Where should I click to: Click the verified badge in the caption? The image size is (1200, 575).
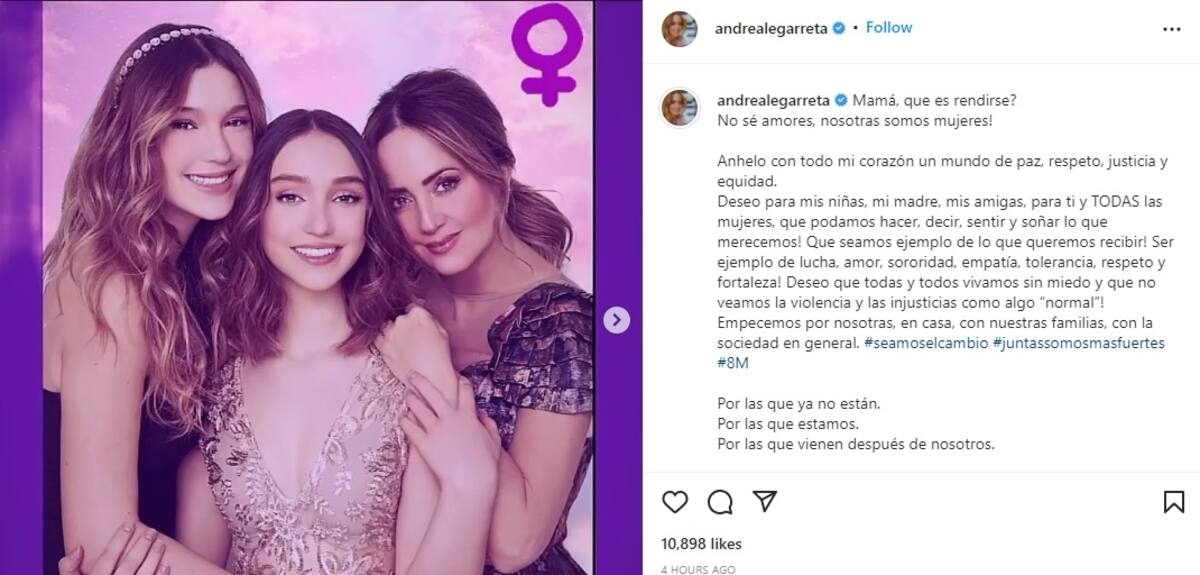pos(841,100)
